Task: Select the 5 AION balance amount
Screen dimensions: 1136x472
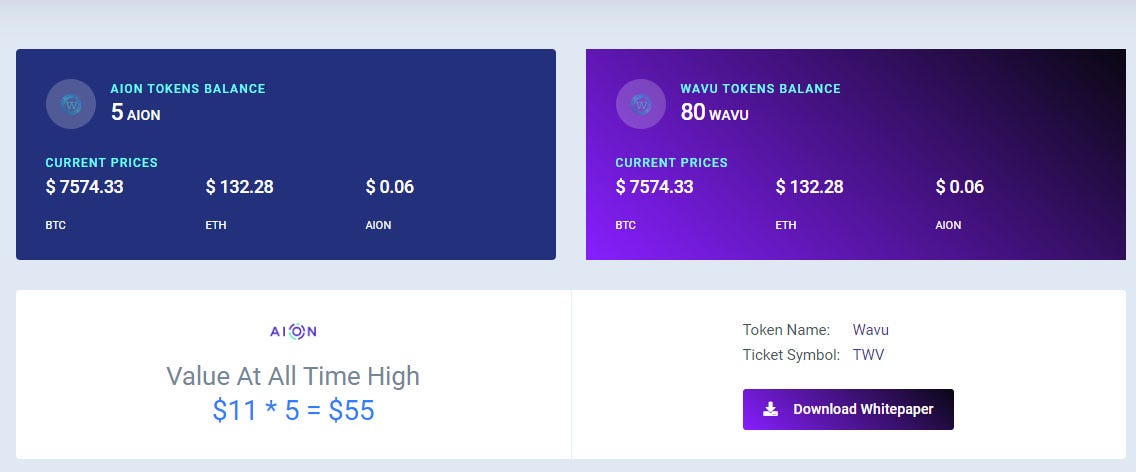Action: [x=135, y=112]
